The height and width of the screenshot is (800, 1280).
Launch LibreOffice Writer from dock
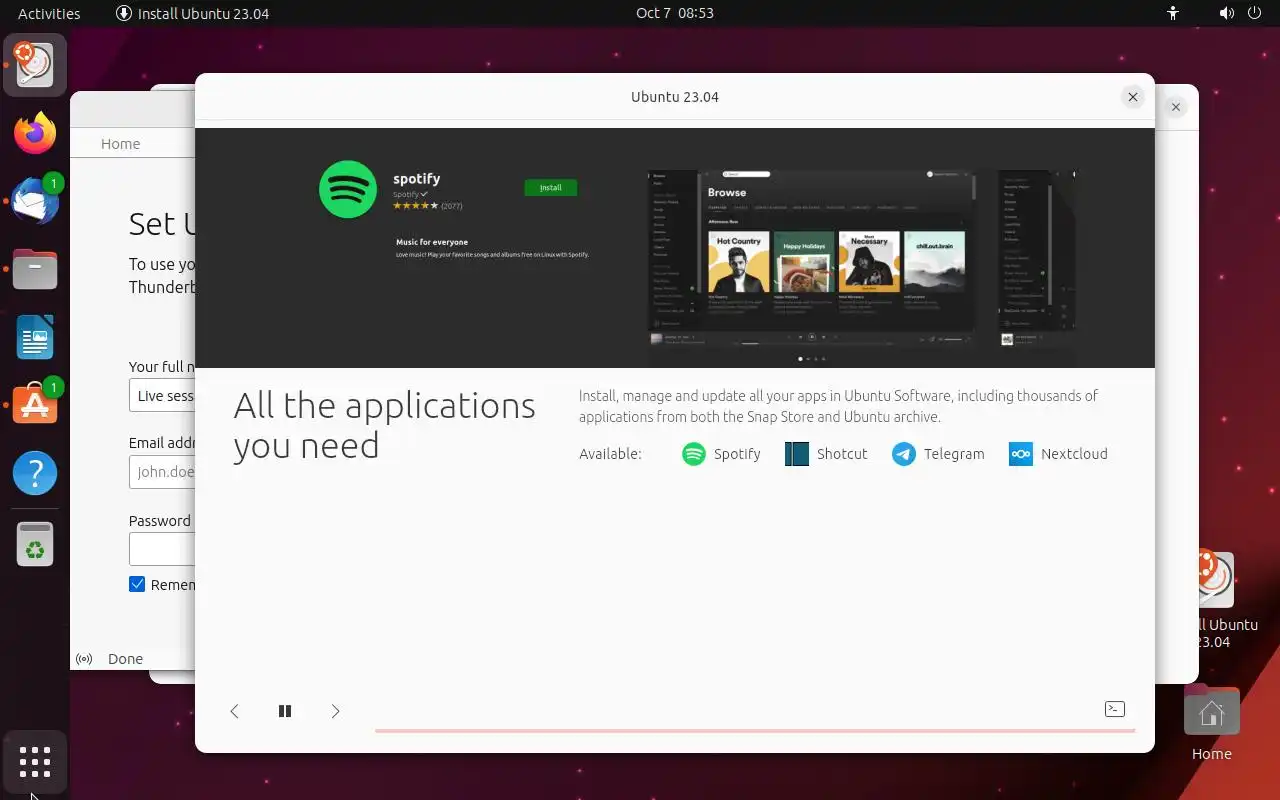35,337
